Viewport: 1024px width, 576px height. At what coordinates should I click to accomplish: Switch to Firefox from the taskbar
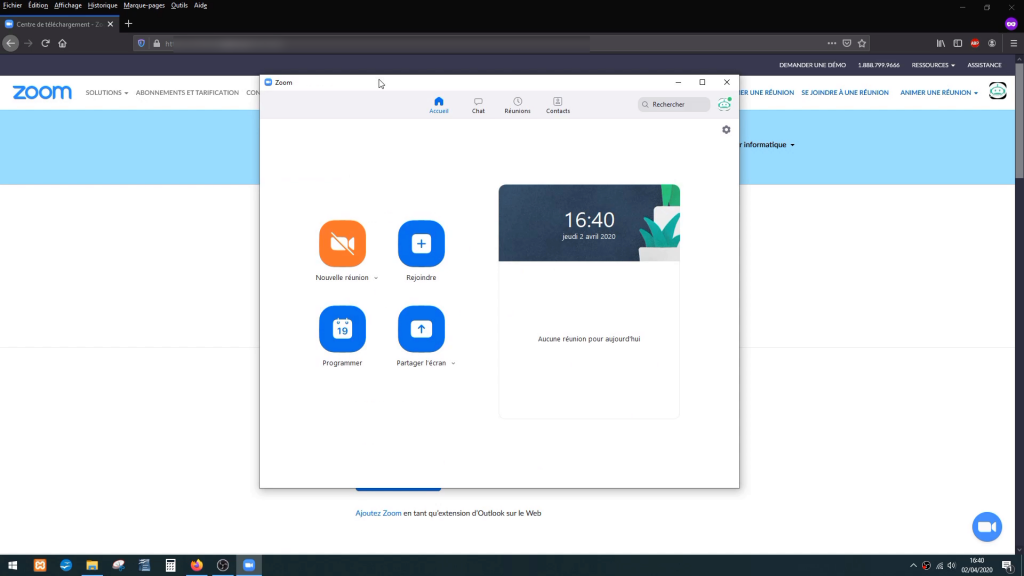coord(197,566)
